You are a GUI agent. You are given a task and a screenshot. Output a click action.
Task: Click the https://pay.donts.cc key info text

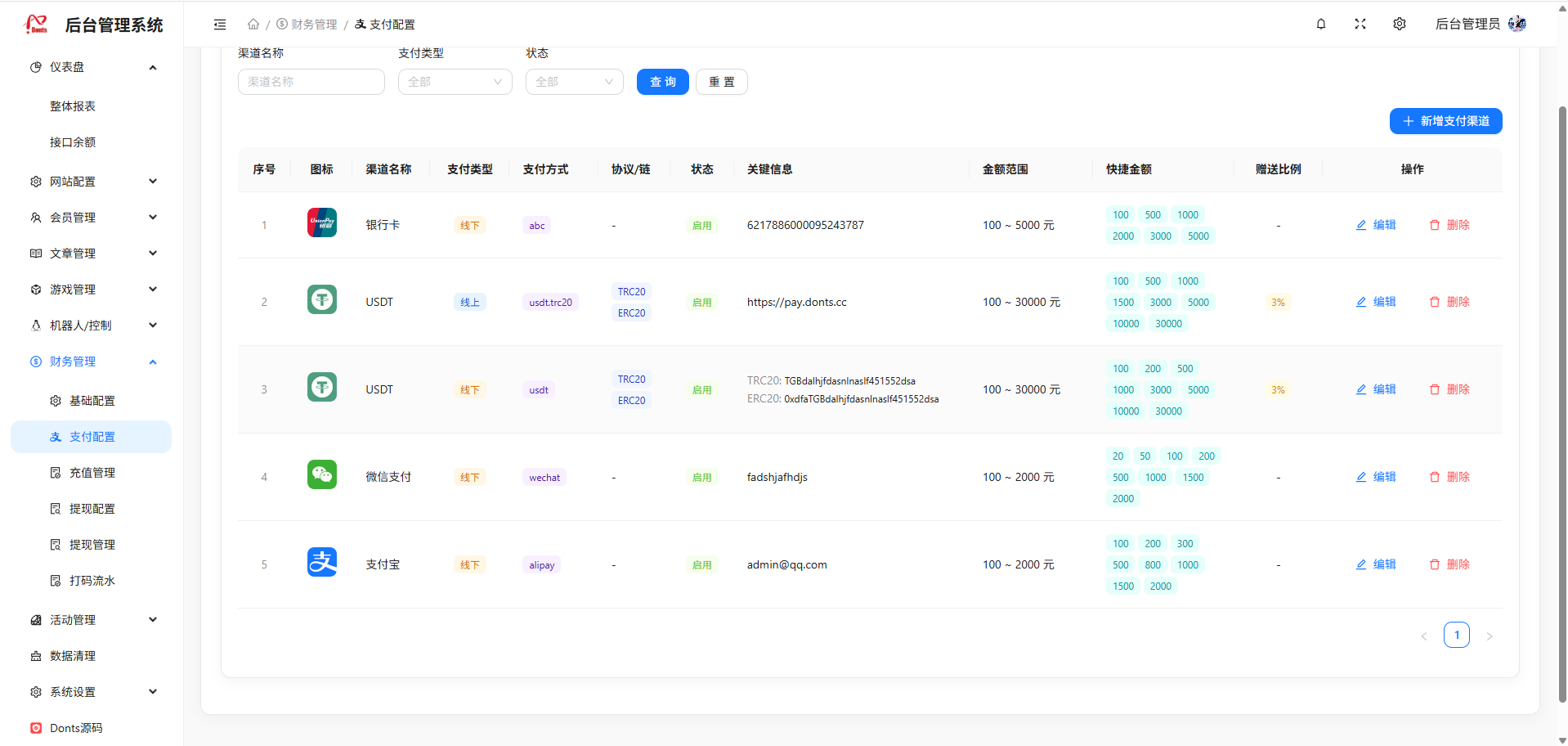click(797, 302)
